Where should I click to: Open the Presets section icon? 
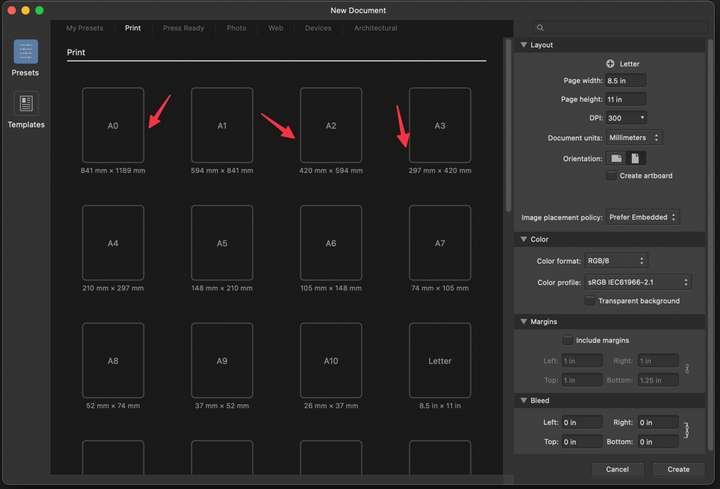[26, 51]
